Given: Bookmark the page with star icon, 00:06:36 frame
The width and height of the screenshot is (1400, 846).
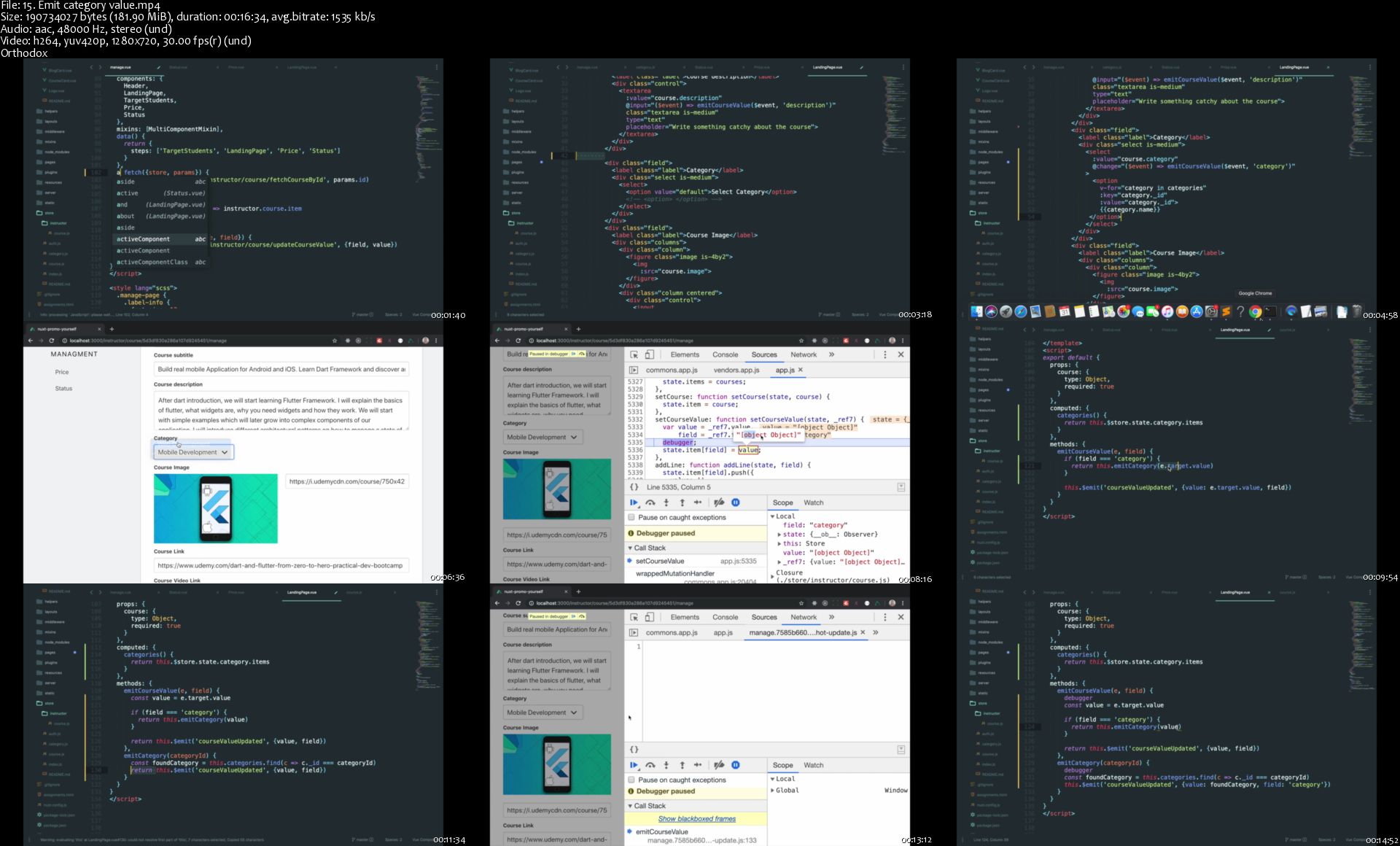Looking at the screenshot, I should [x=335, y=341].
